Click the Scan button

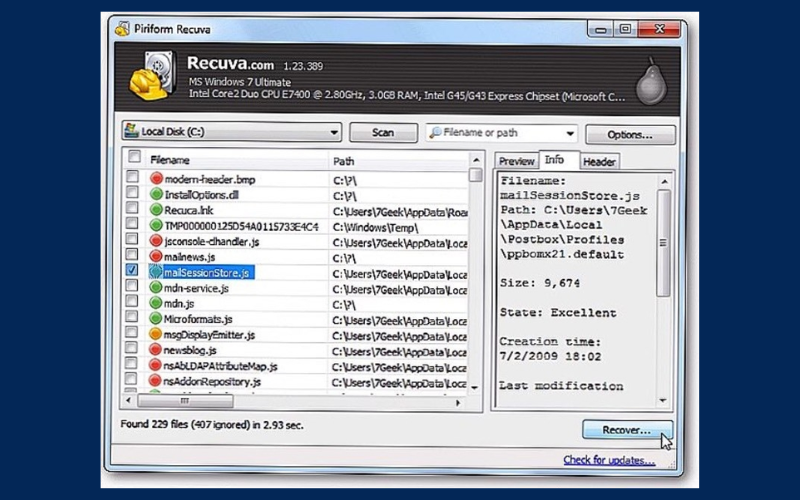(x=383, y=133)
